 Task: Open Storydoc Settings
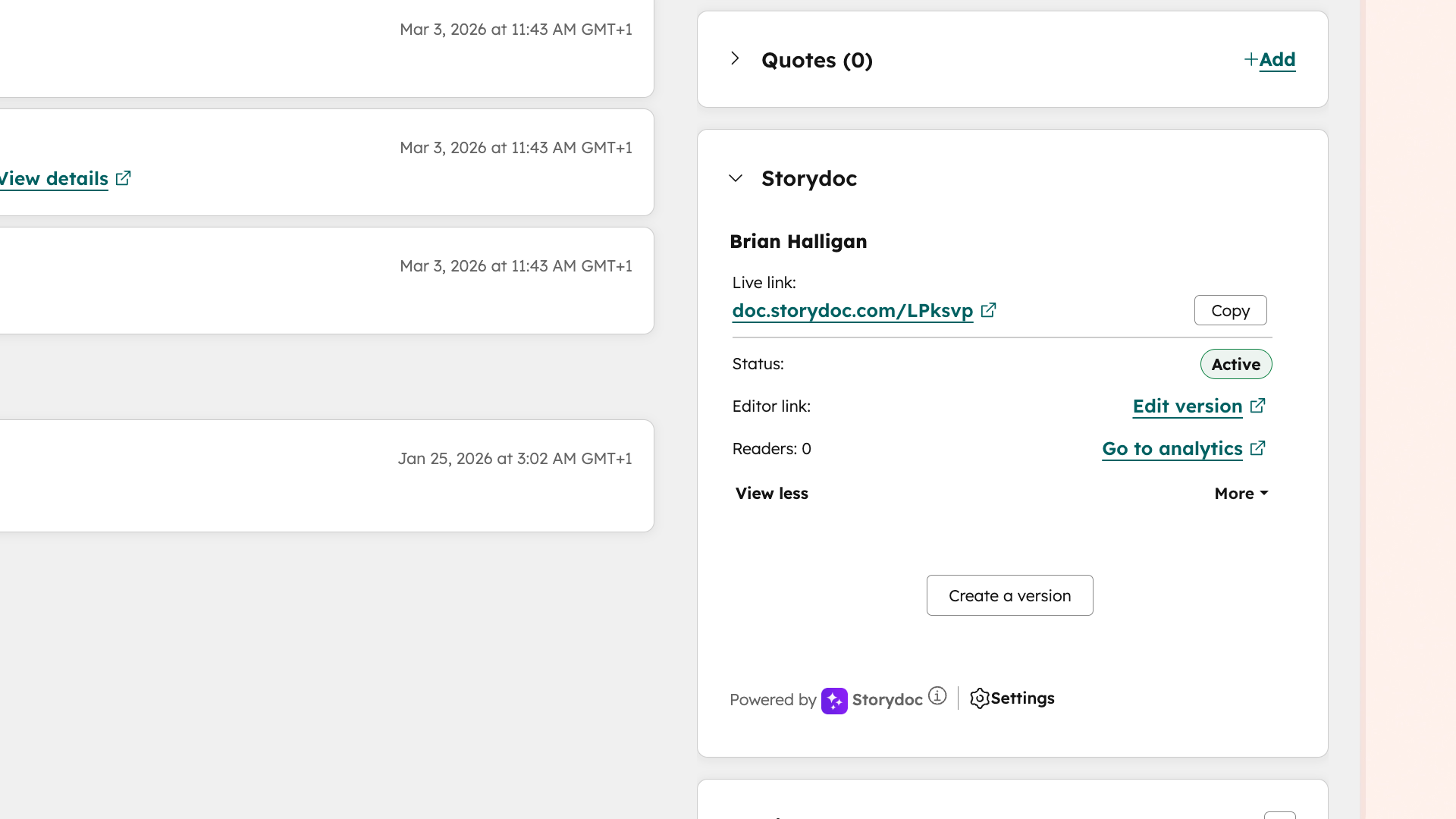click(x=1012, y=698)
